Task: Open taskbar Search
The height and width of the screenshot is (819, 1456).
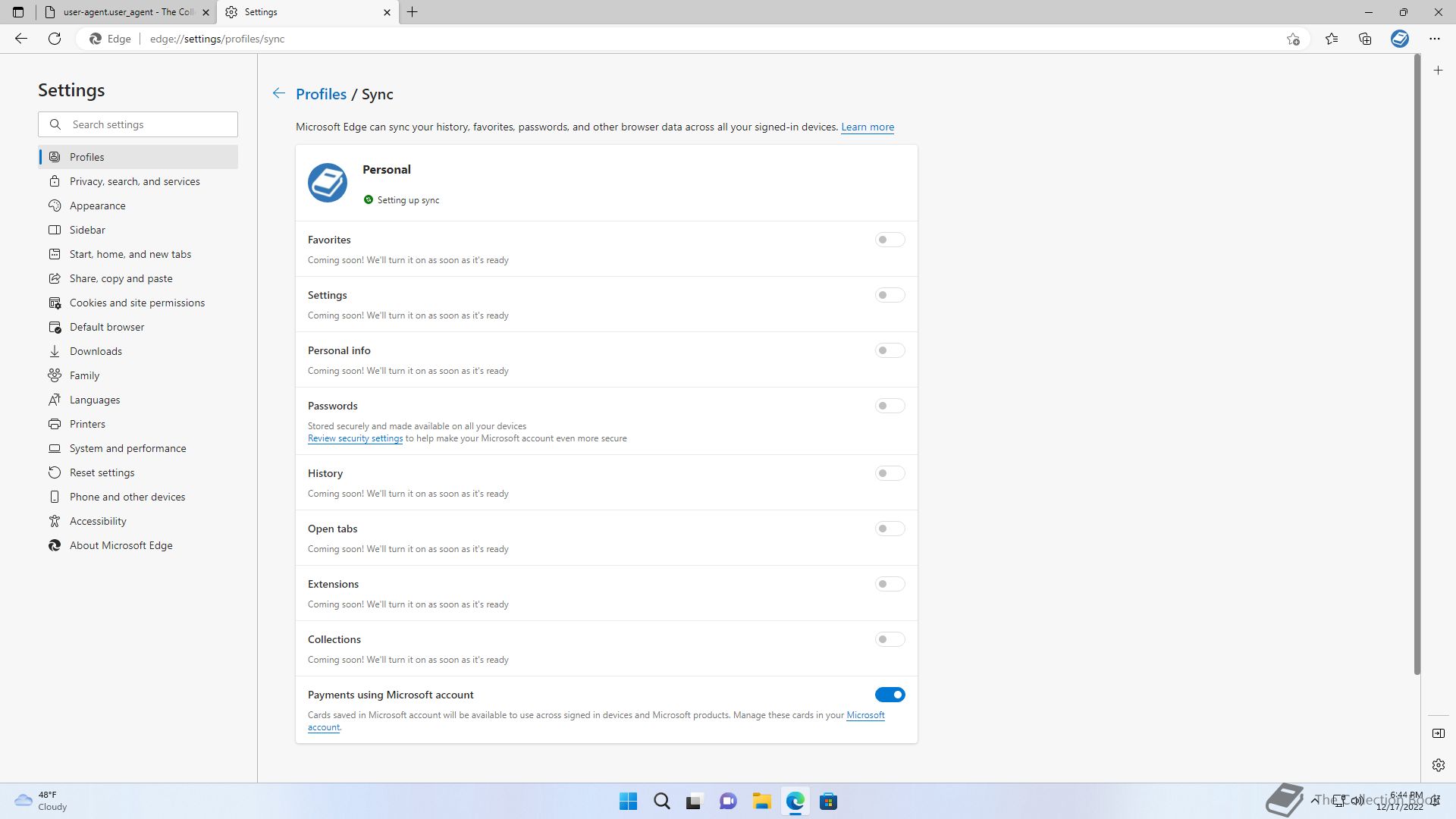Action: coord(662,802)
